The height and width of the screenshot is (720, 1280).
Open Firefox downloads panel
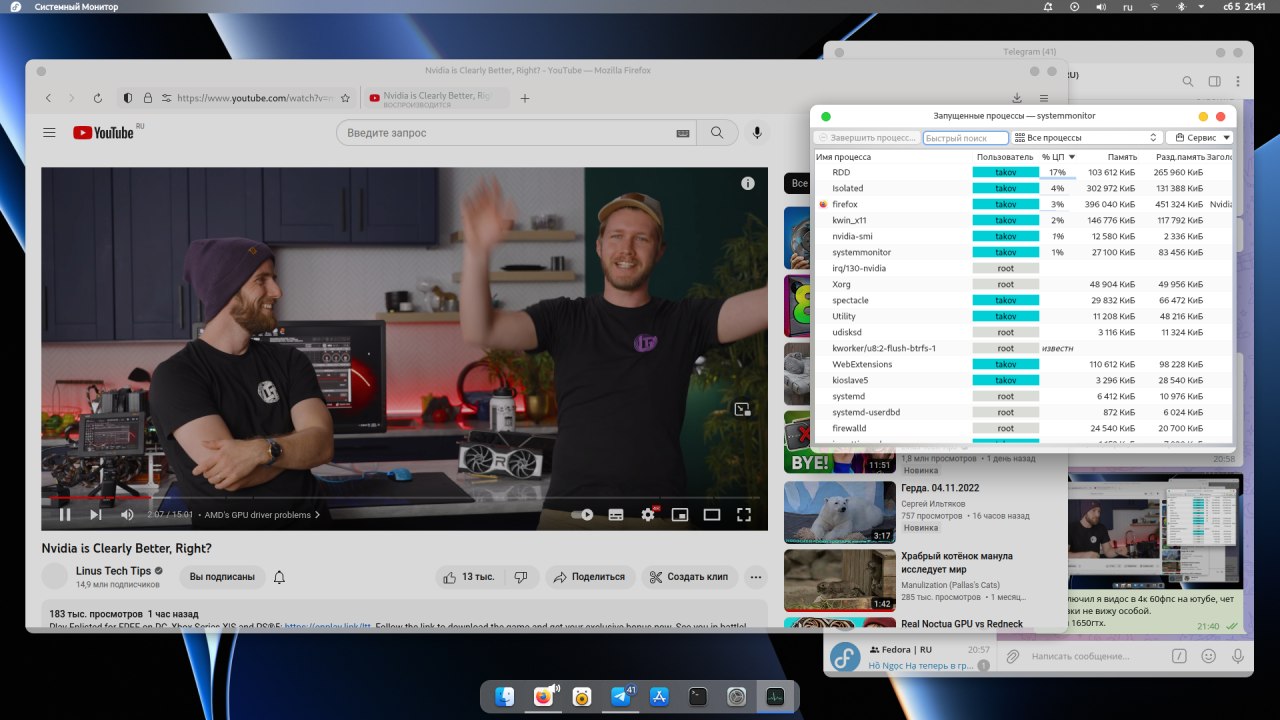(x=1017, y=98)
